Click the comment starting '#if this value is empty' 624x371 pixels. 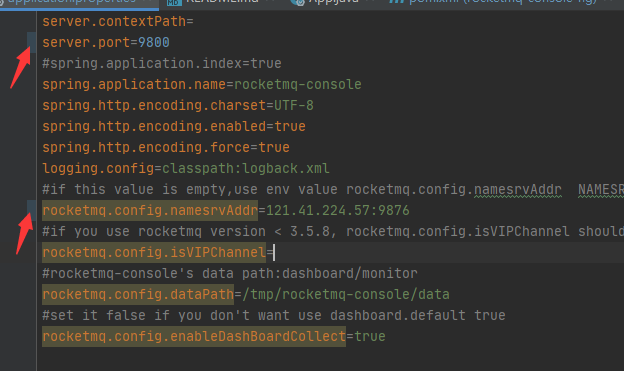pos(333,189)
